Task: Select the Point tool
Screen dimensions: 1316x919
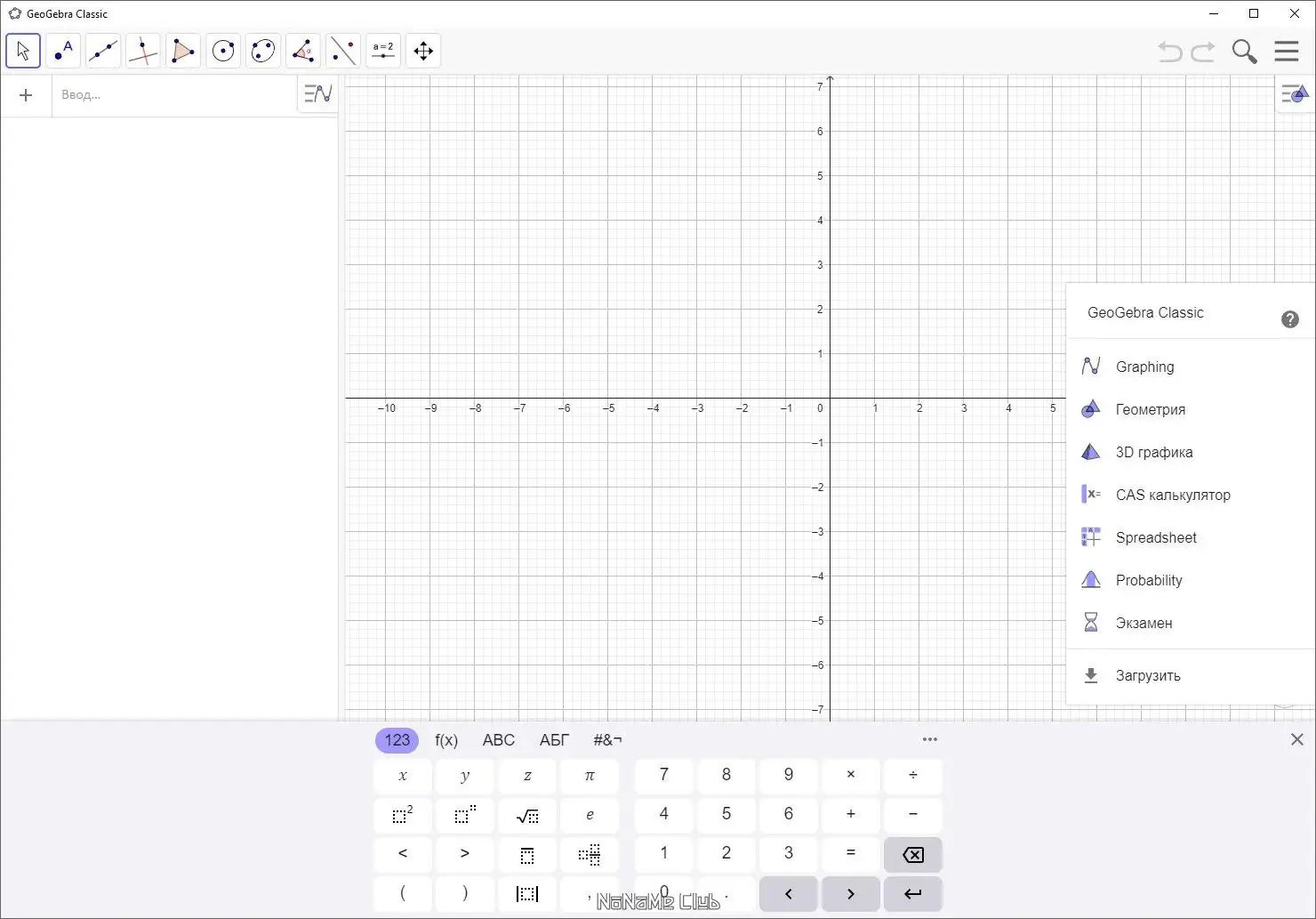Action: (x=63, y=51)
